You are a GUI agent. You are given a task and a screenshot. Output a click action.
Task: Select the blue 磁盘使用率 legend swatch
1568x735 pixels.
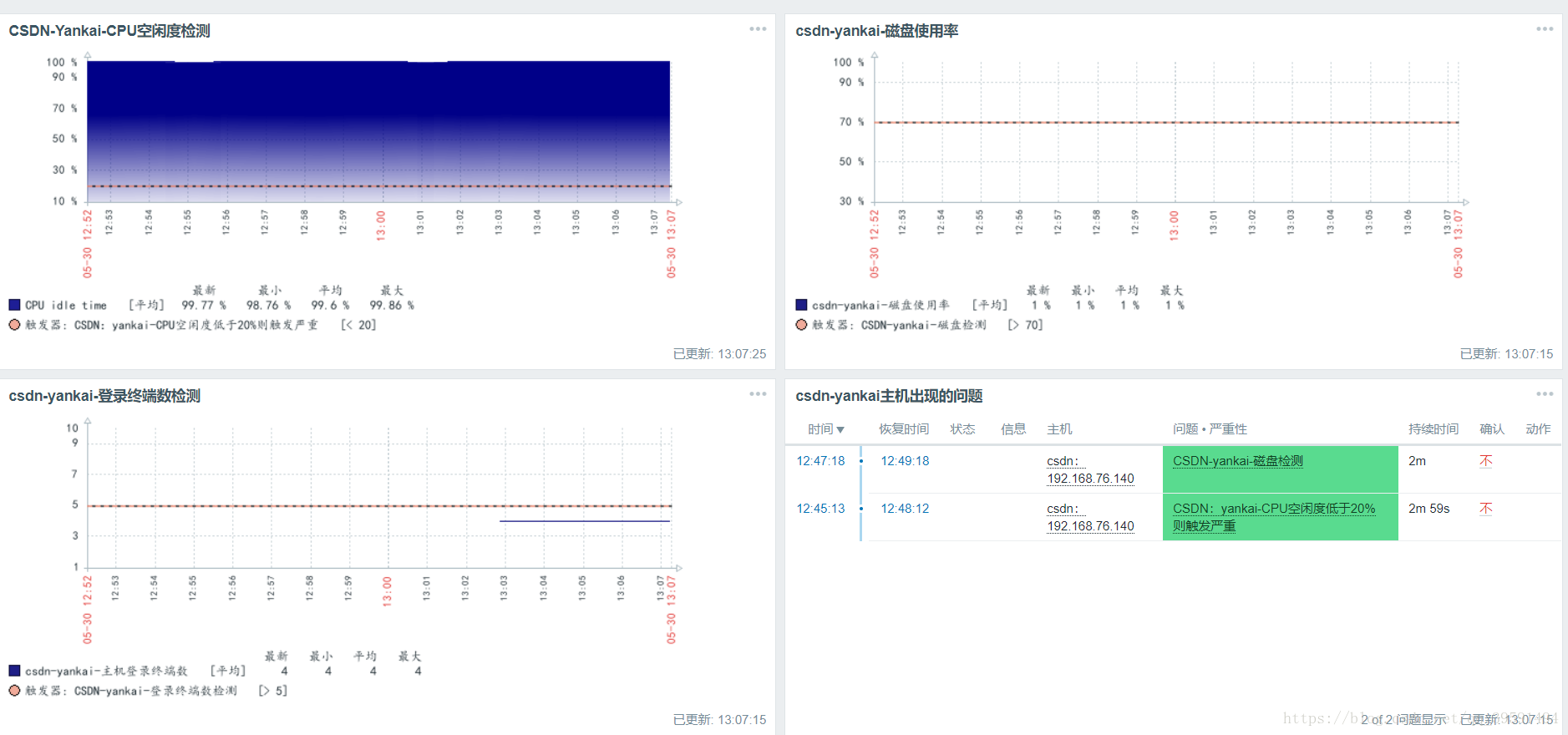click(x=801, y=305)
